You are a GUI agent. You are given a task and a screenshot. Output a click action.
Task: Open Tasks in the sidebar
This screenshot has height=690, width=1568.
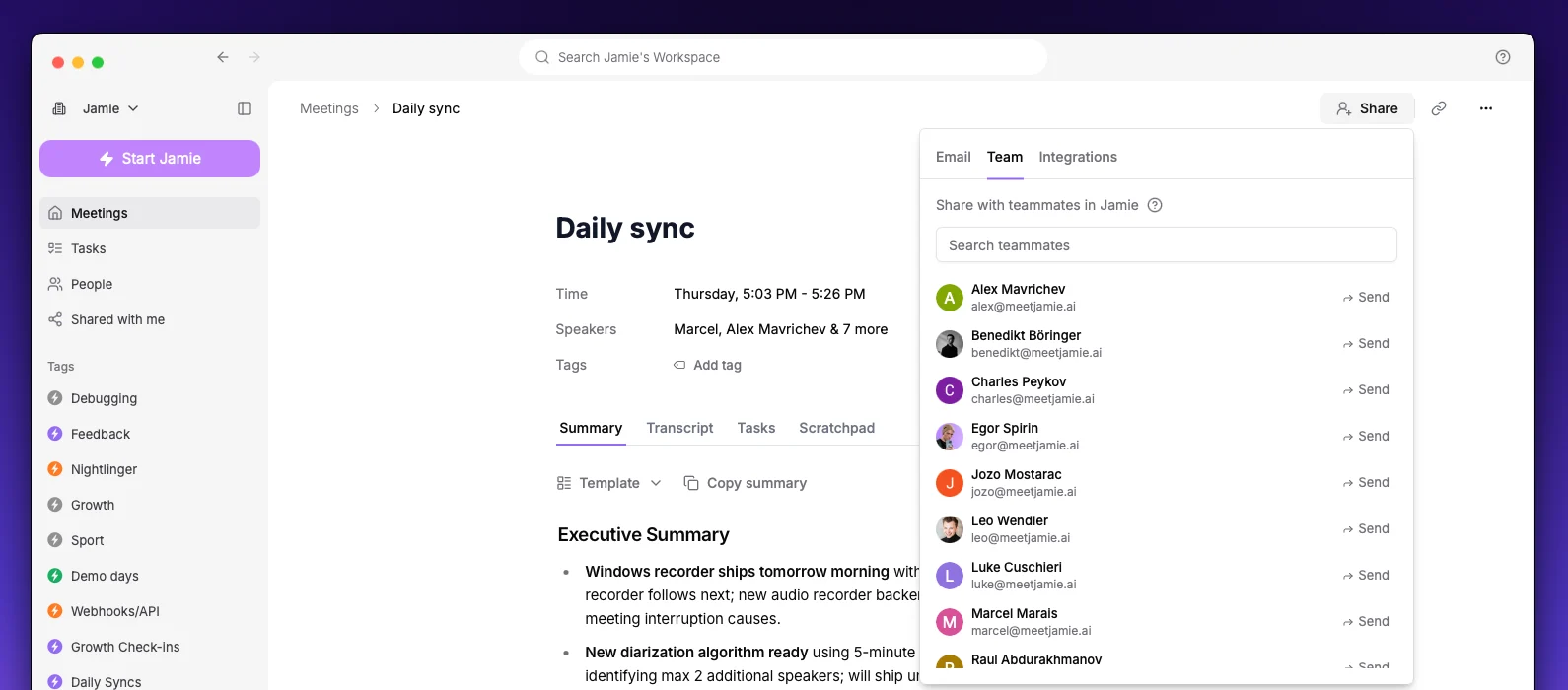click(x=150, y=248)
